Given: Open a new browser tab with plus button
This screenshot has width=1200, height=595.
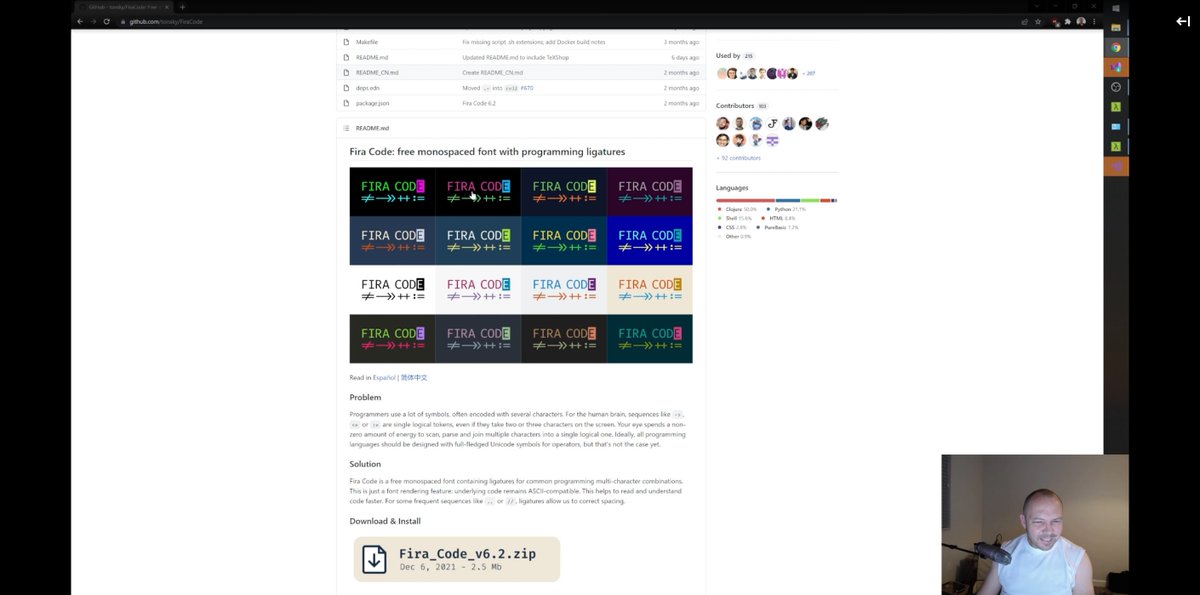Looking at the screenshot, I should coord(182,7).
